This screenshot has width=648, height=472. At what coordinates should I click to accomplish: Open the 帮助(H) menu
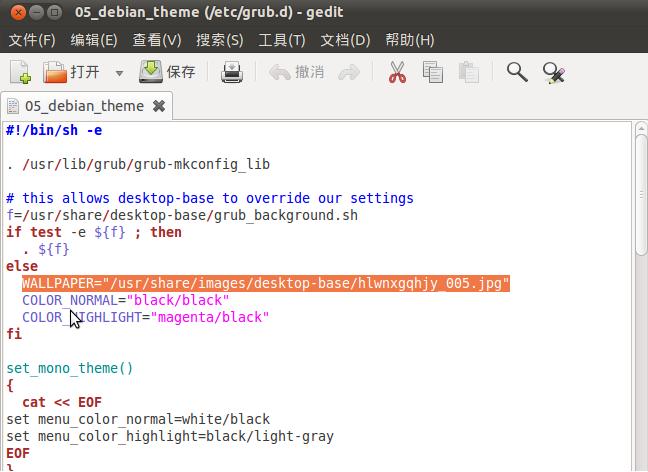(x=410, y=40)
